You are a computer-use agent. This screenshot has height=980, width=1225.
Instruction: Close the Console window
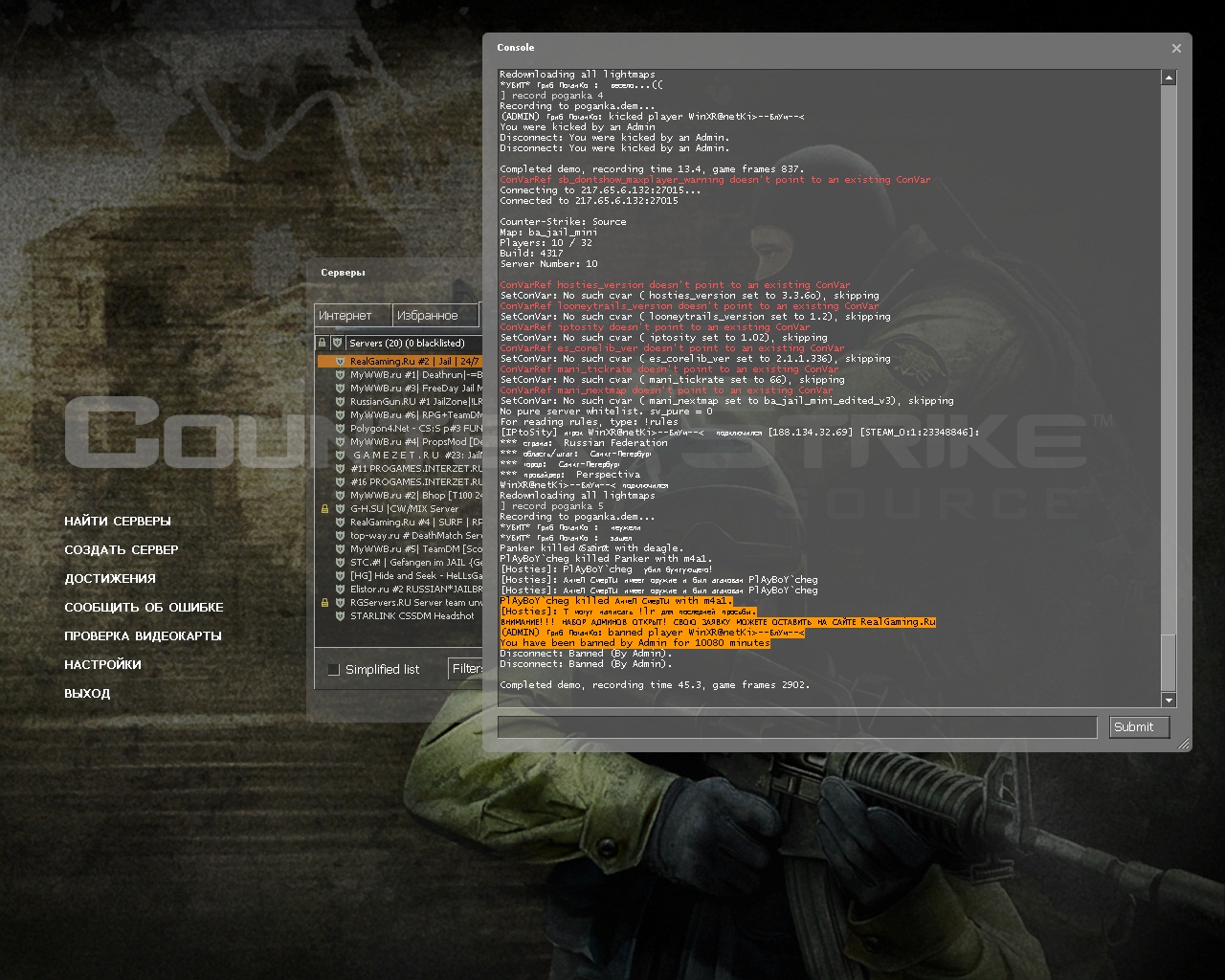[x=1176, y=49]
